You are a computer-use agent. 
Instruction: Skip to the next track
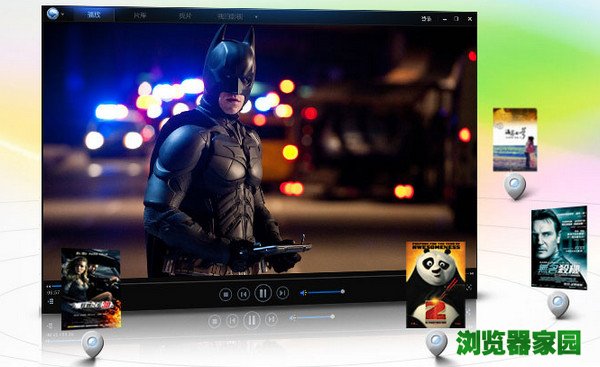(x=282, y=293)
